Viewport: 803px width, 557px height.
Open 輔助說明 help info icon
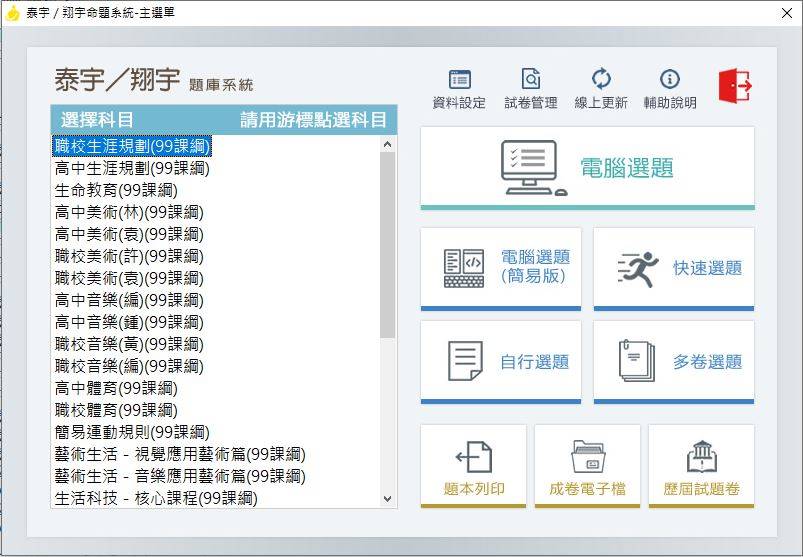tap(670, 88)
